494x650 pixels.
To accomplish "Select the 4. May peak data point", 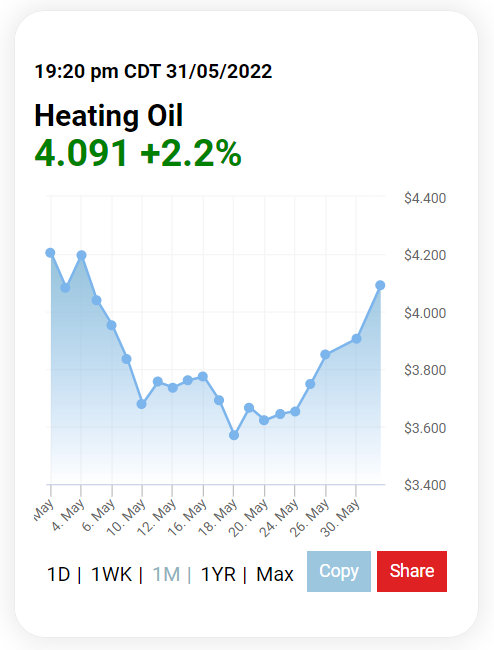I will pyautogui.click(x=81, y=255).
